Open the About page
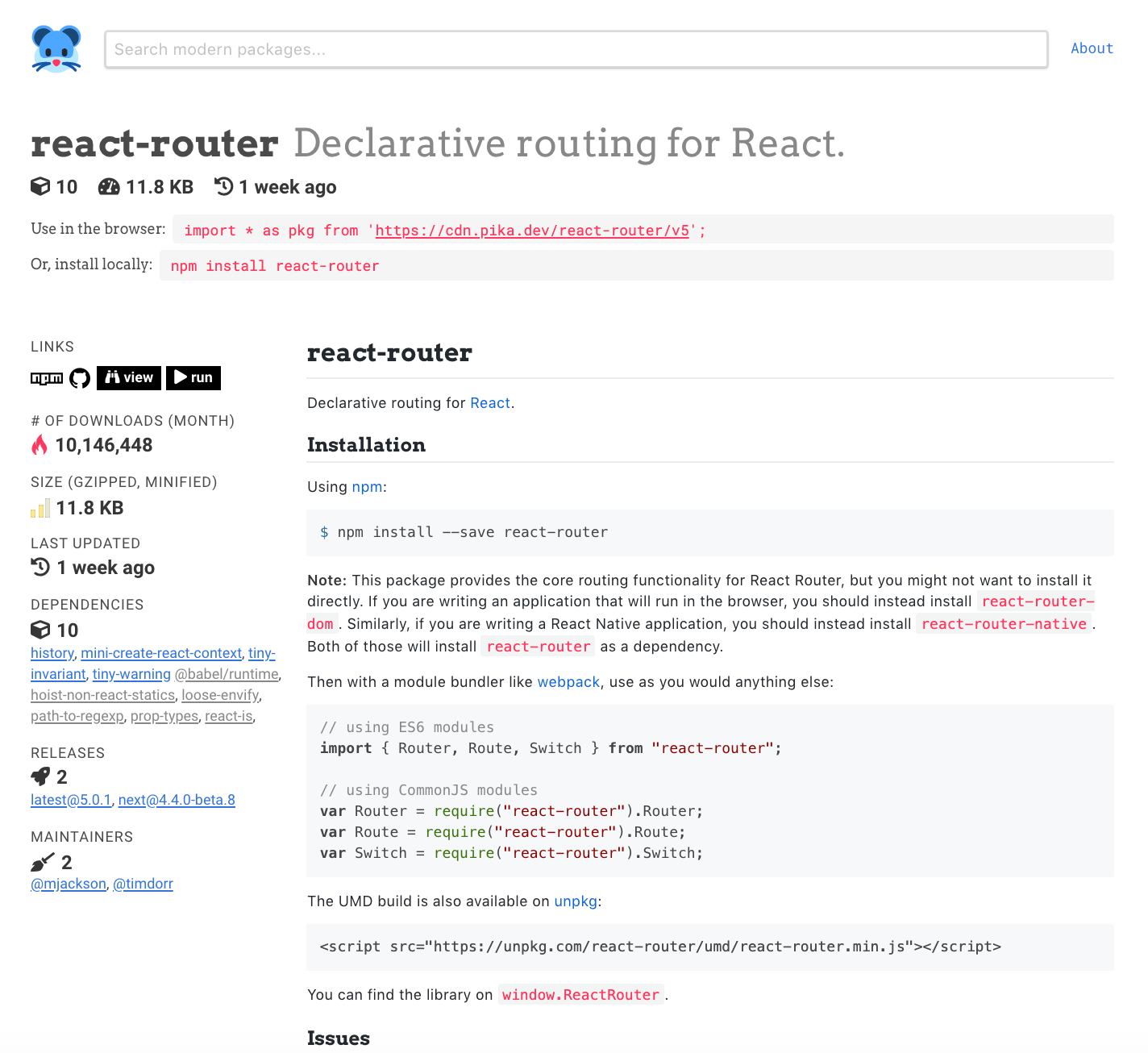 (1092, 48)
